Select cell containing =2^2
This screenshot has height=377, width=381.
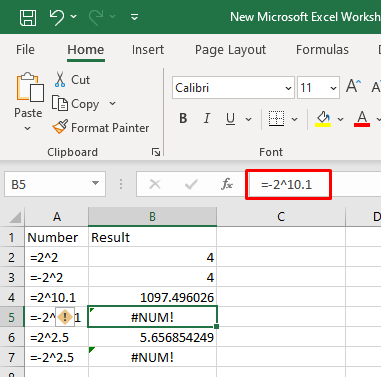pyautogui.click(x=56, y=257)
